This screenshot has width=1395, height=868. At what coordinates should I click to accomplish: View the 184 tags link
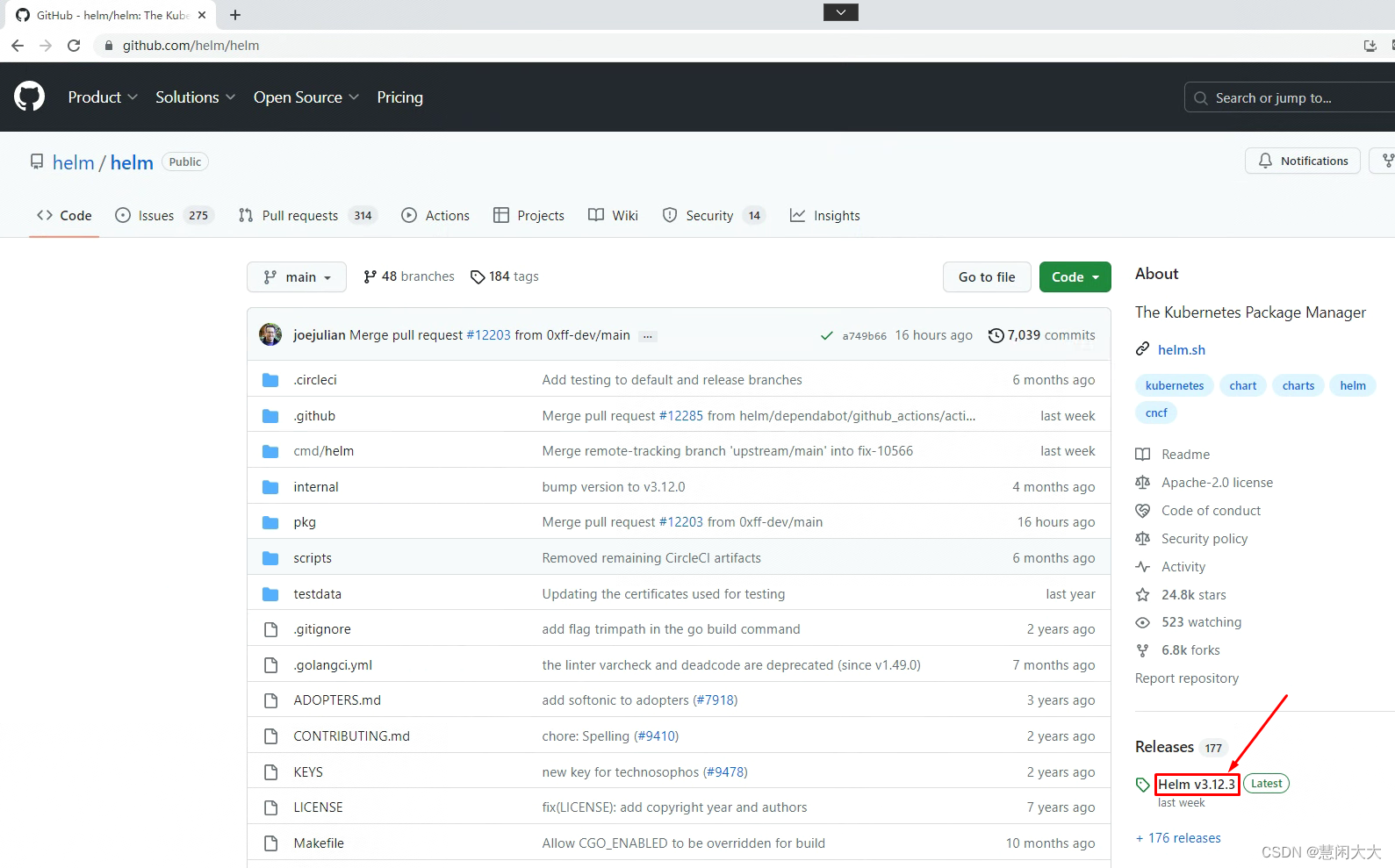505,276
